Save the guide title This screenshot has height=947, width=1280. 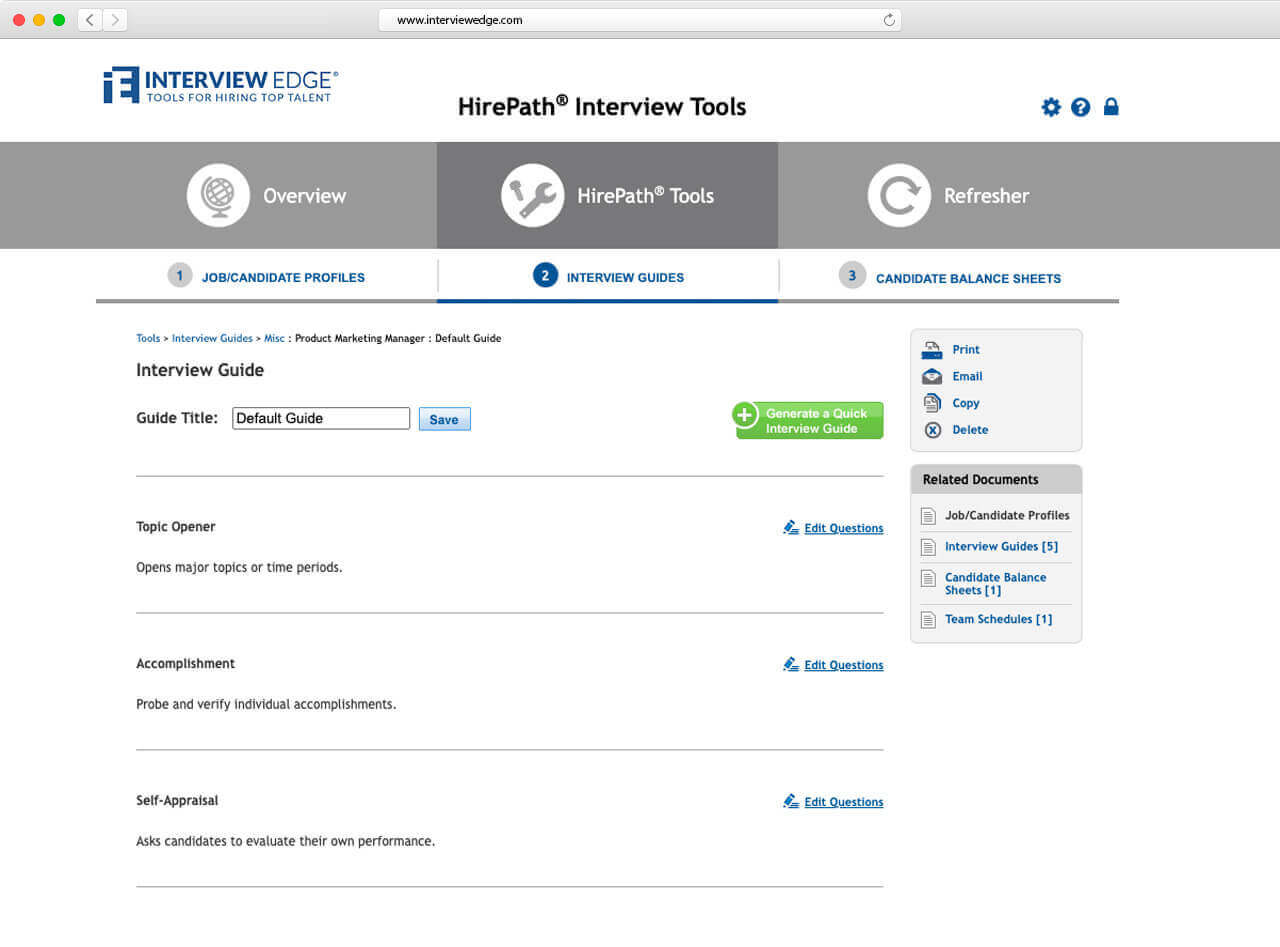tap(444, 419)
